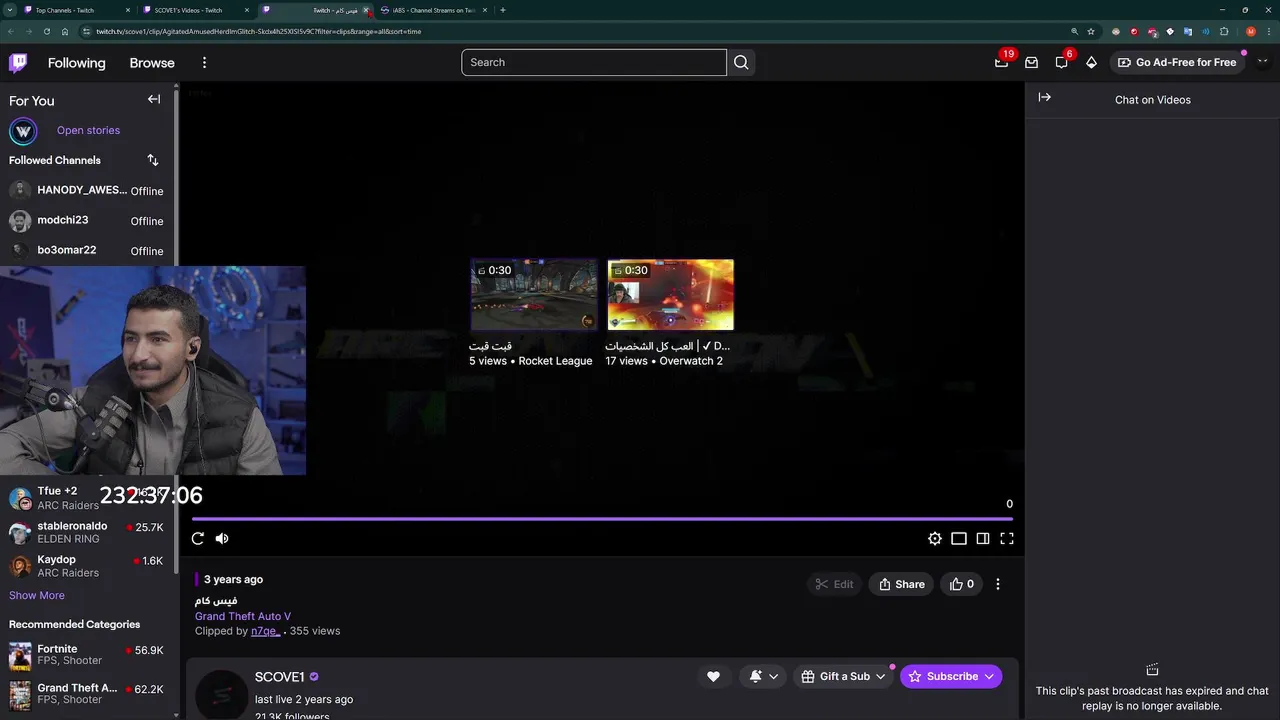The width and height of the screenshot is (1280, 720).
Task: Share this clip
Action: coord(901,584)
